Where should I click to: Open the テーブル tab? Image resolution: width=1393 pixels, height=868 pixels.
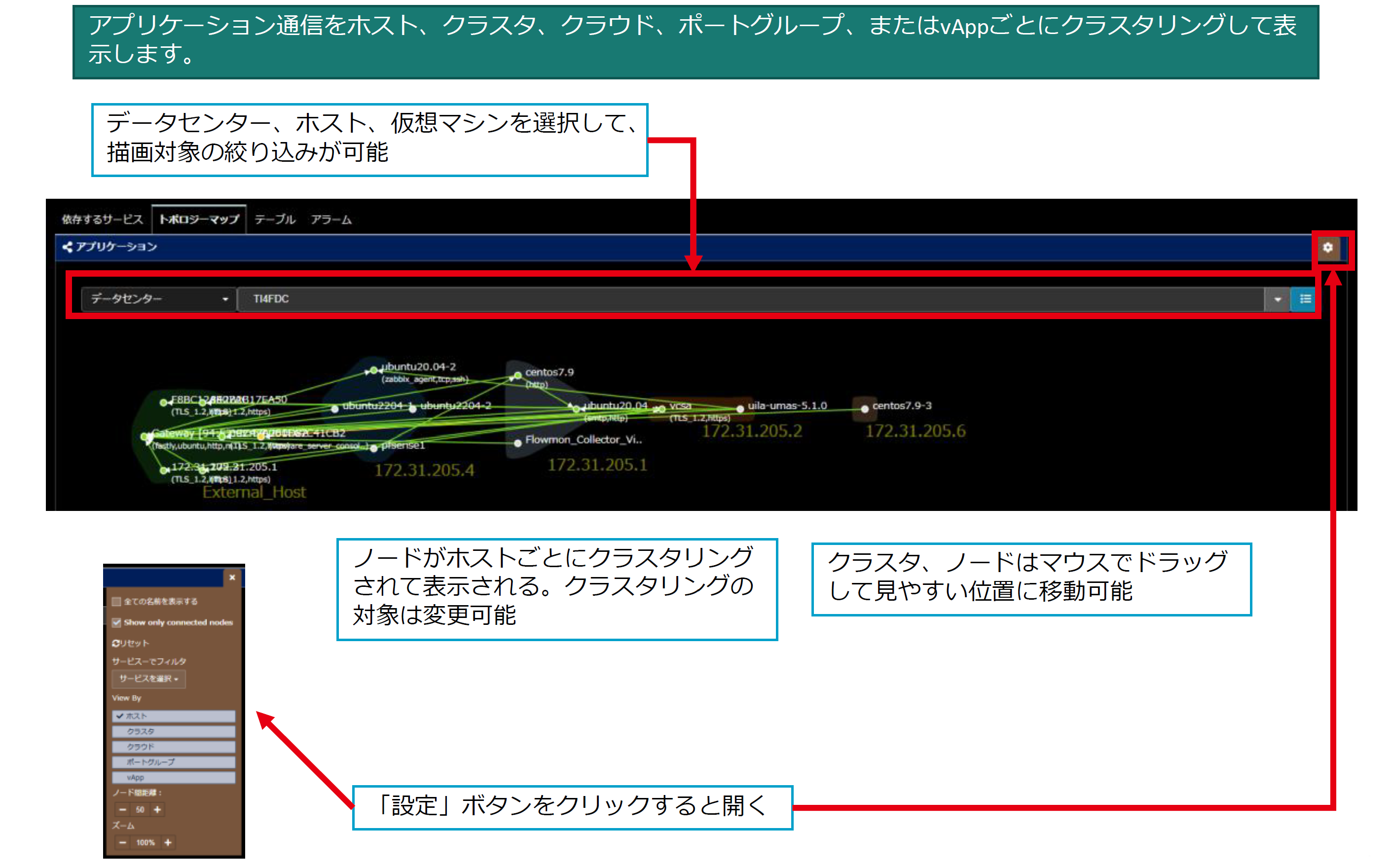pos(275,219)
